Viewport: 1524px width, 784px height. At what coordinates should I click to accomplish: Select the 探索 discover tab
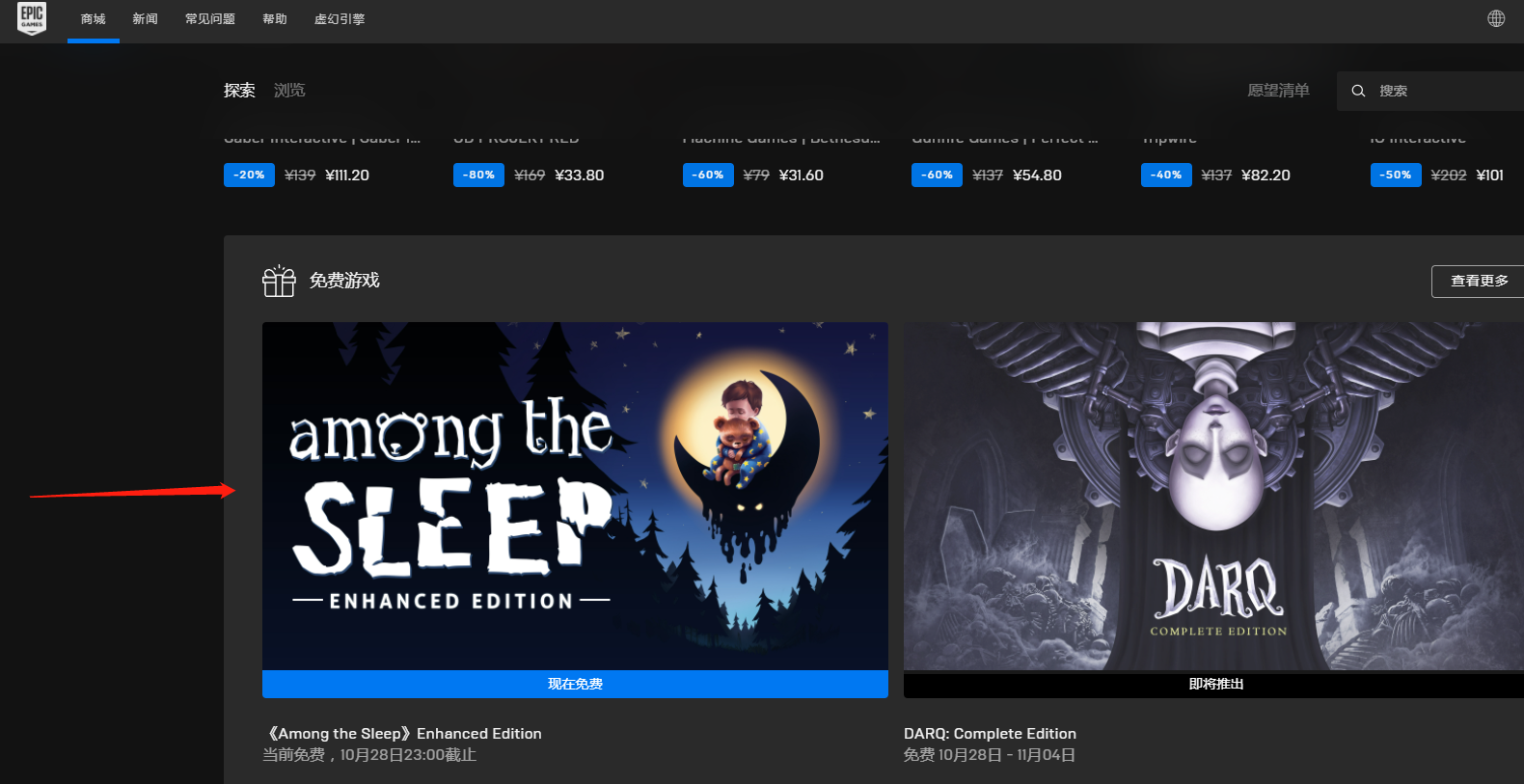click(x=239, y=91)
